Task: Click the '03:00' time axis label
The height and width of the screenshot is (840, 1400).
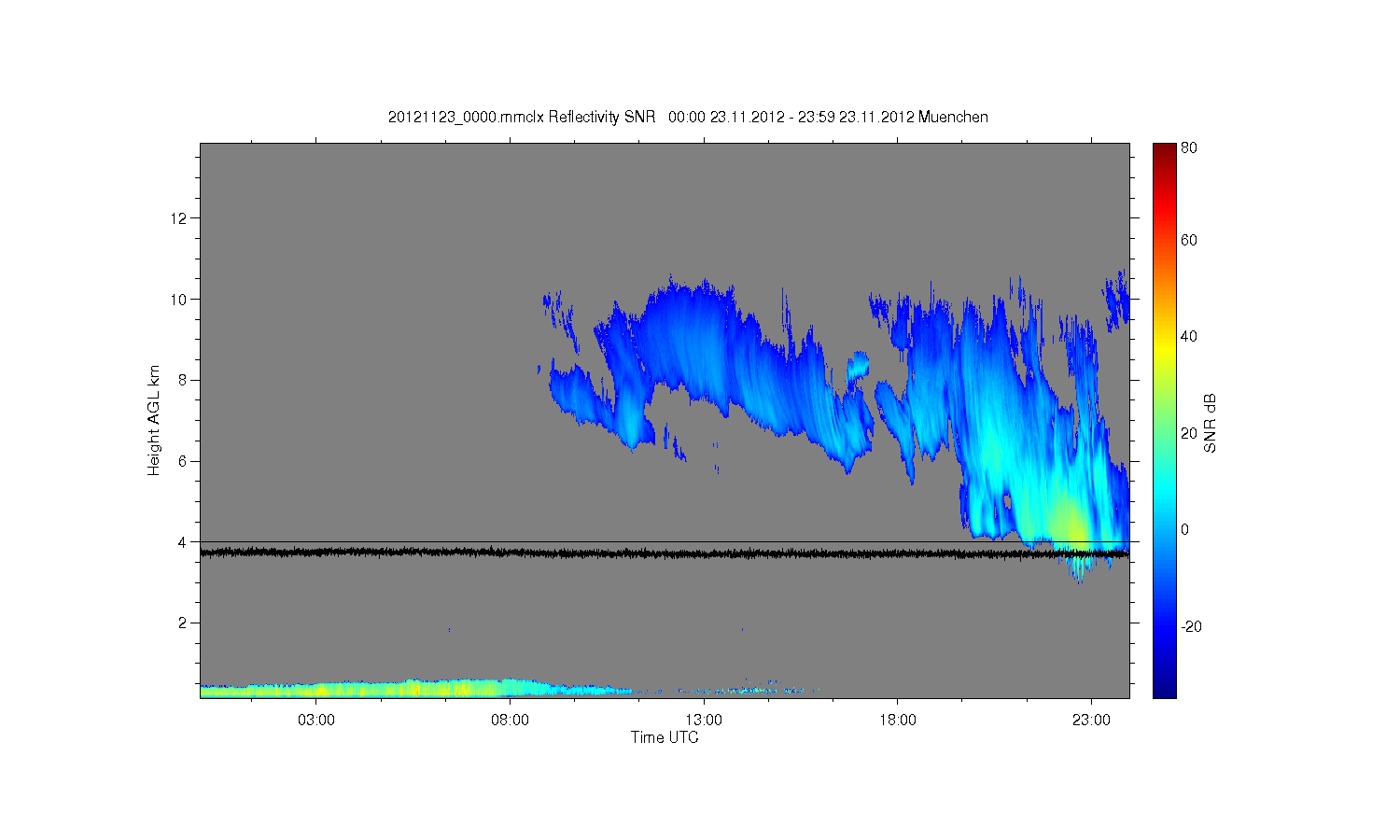Action: point(316,721)
